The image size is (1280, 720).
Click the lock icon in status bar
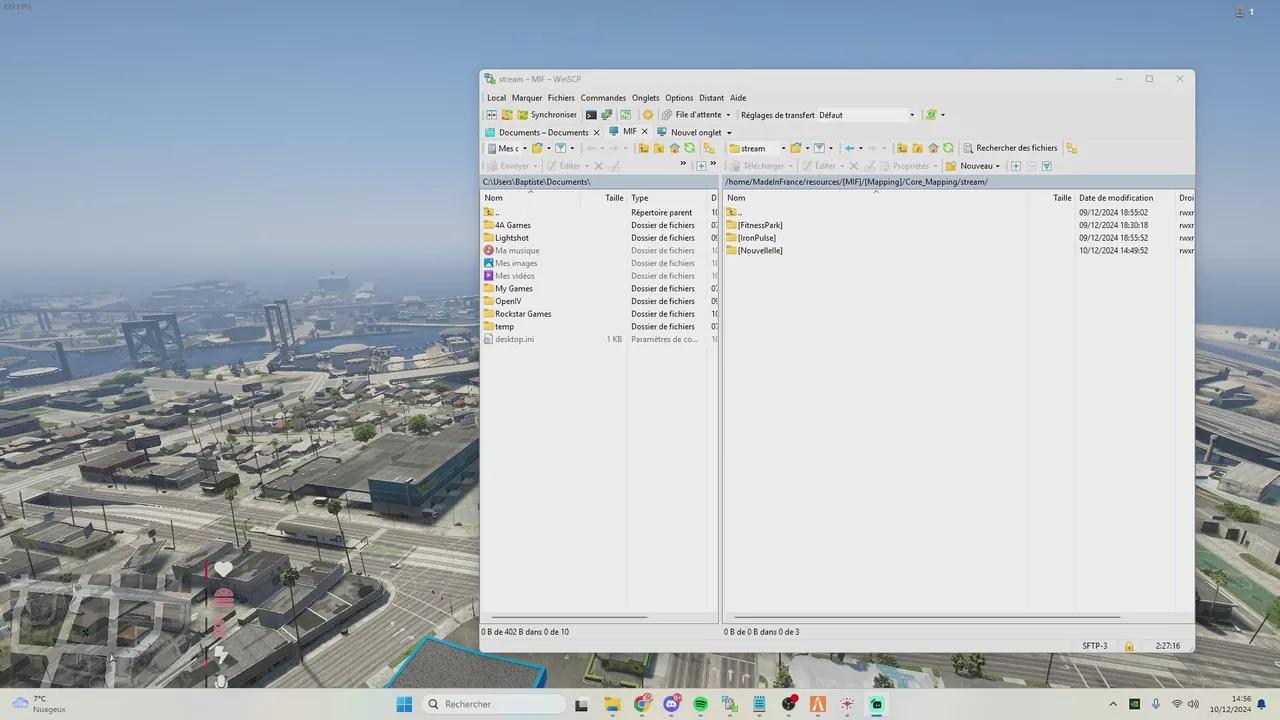[x=1129, y=646]
